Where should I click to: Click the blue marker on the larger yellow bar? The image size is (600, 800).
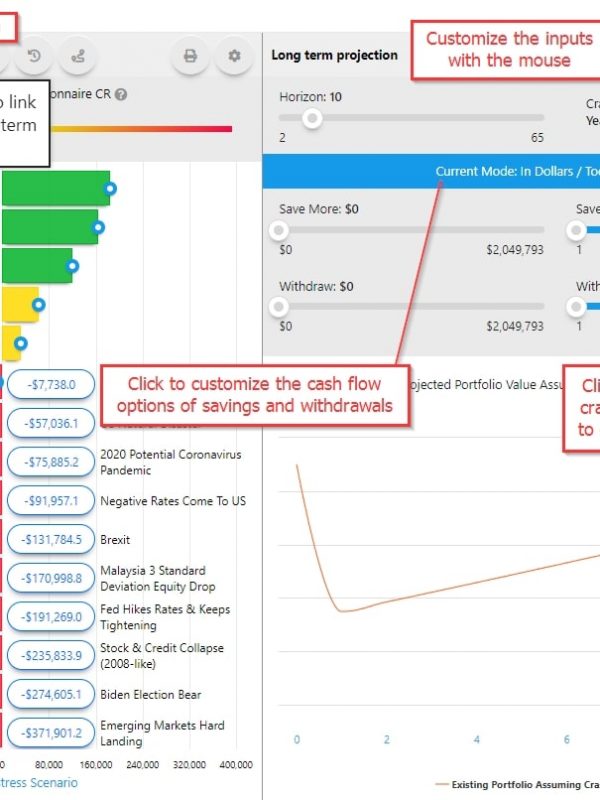38,305
